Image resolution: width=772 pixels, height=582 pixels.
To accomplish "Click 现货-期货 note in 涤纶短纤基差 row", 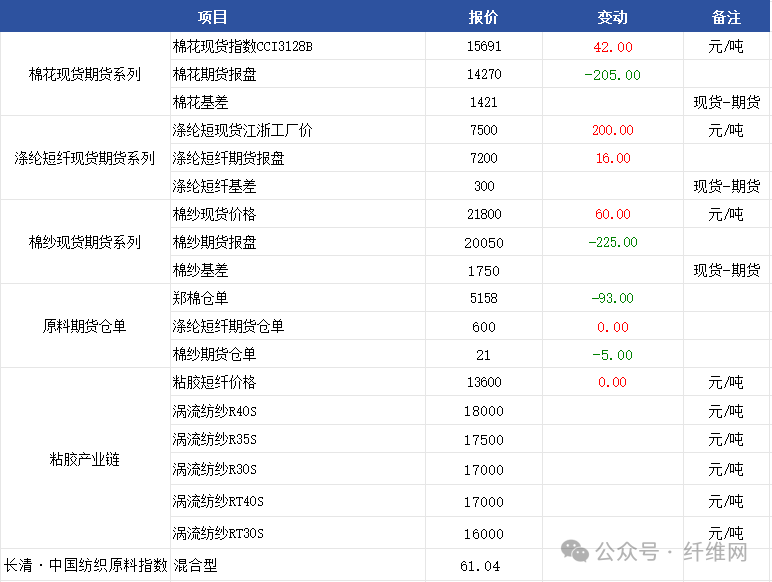I will pyautogui.click(x=727, y=186).
